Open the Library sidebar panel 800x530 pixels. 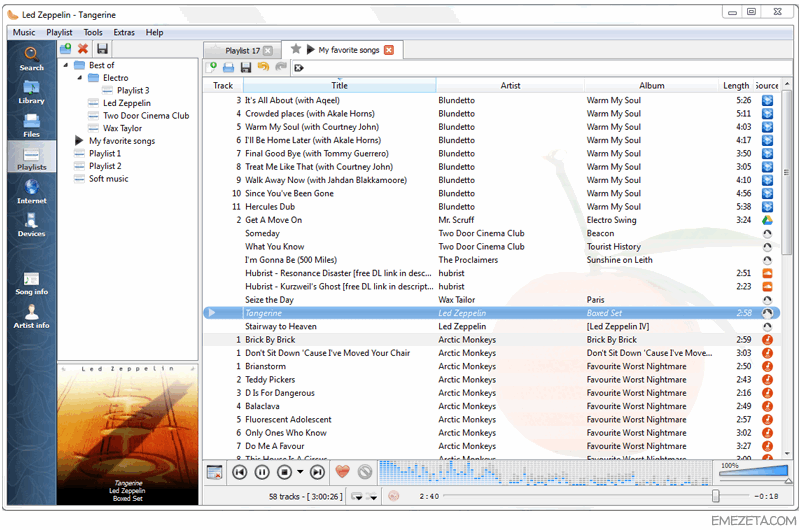31,92
